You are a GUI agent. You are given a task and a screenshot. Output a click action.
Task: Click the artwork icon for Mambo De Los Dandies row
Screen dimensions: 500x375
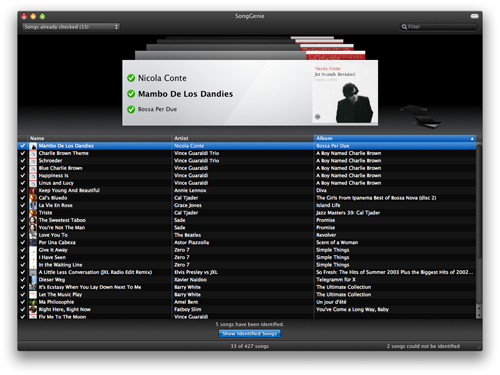pyautogui.click(x=33, y=146)
